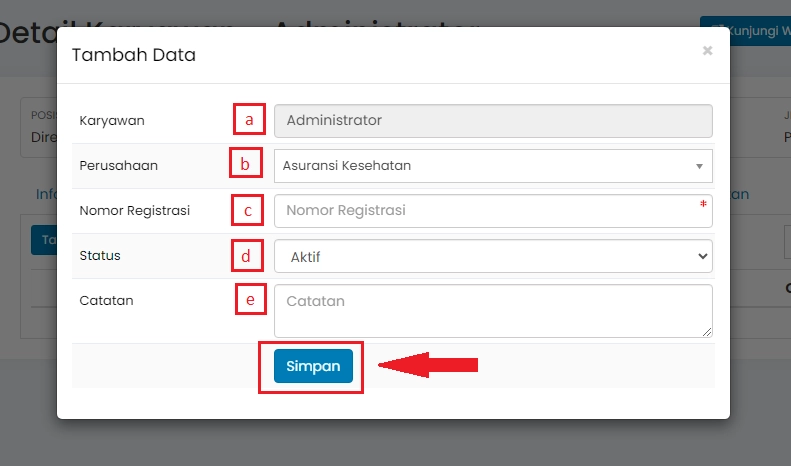Click the red marker labeled d
The image size is (791, 466).
coord(247,256)
